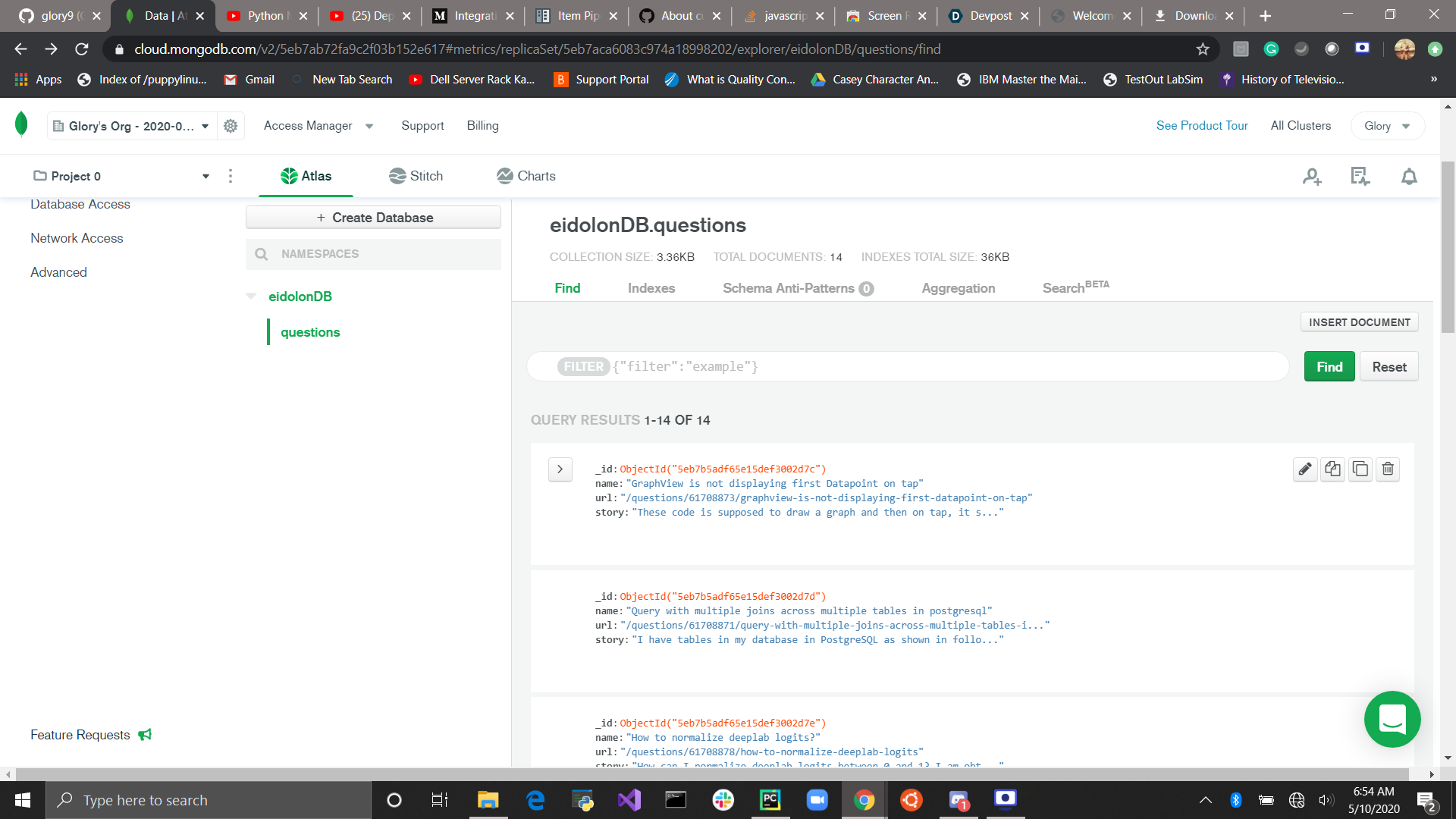Screen dimensions: 1456x819
Task: Collapse the eidolonDB database tree
Action: click(x=251, y=297)
